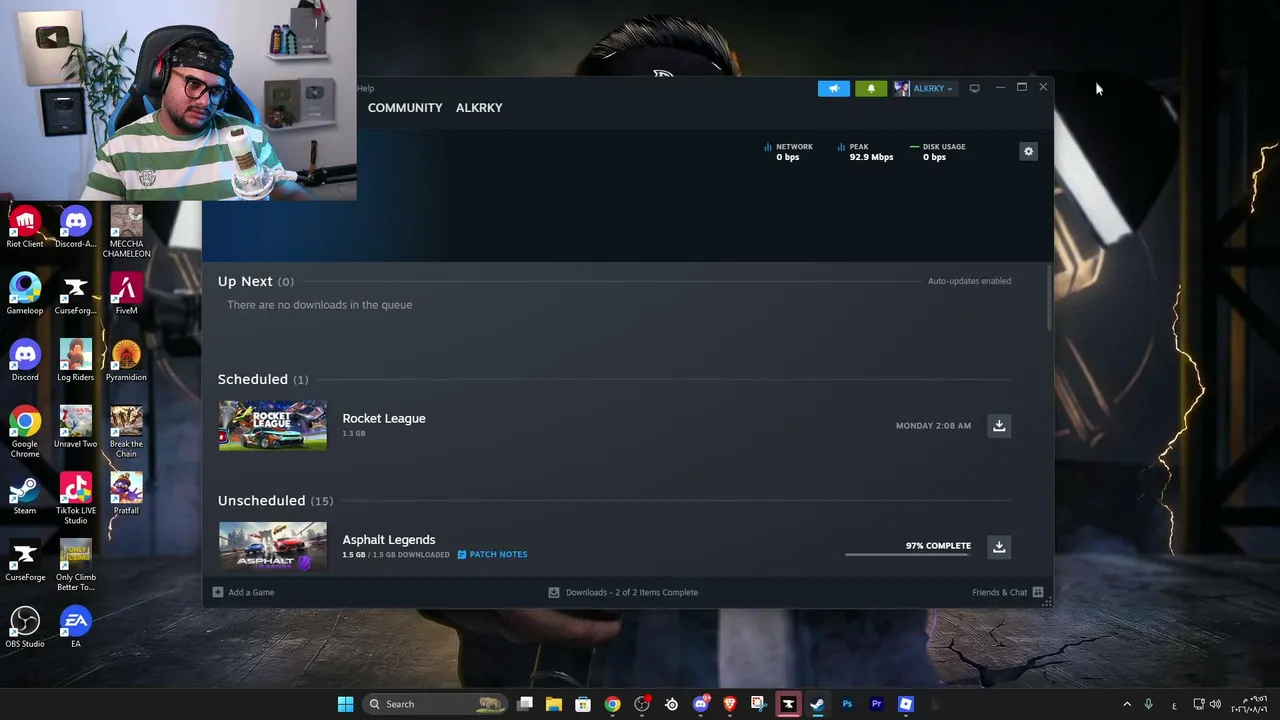
Task: Open Brave browser from taskbar
Action: pyautogui.click(x=729, y=704)
